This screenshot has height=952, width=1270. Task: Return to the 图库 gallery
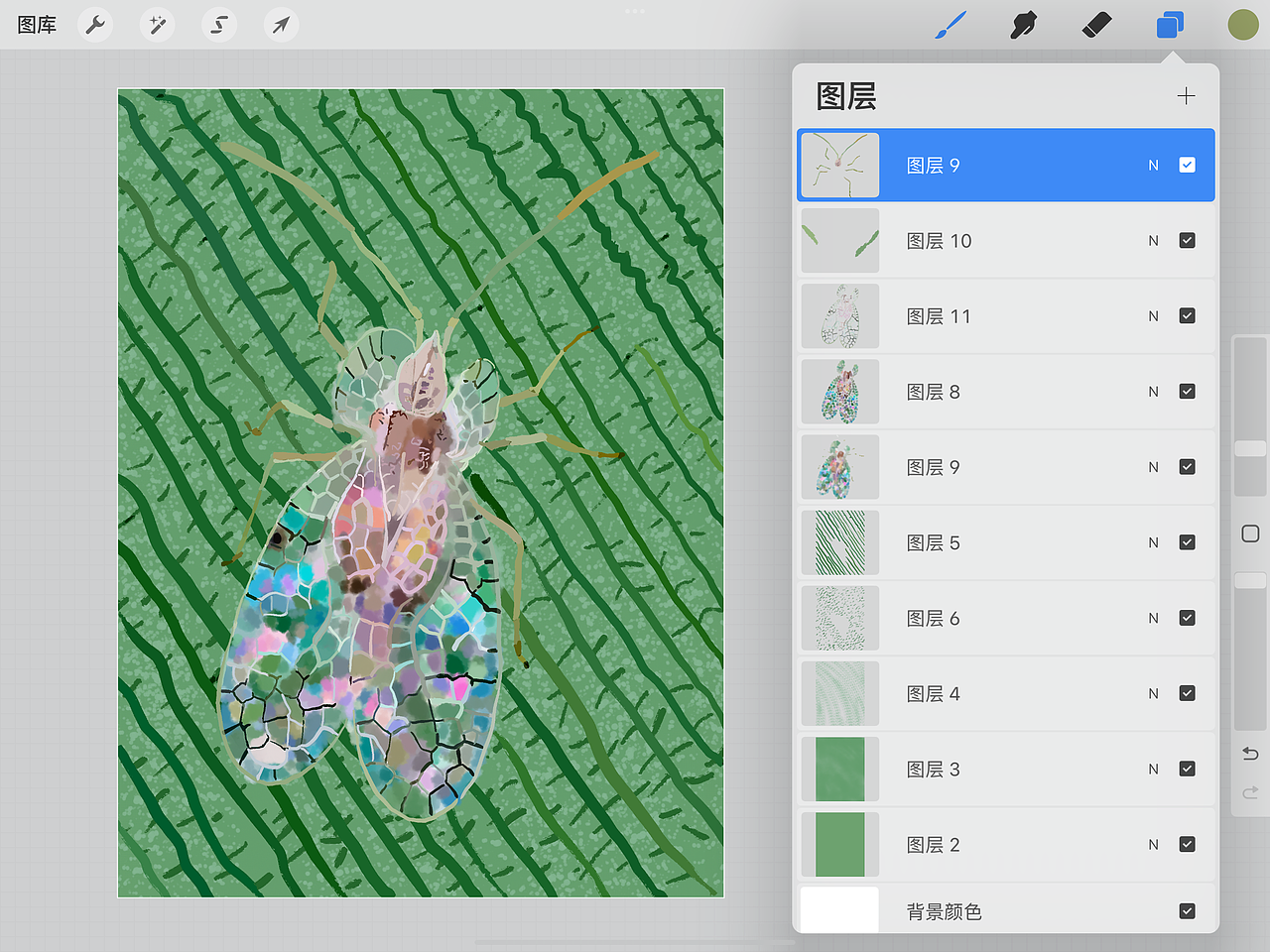[x=37, y=25]
